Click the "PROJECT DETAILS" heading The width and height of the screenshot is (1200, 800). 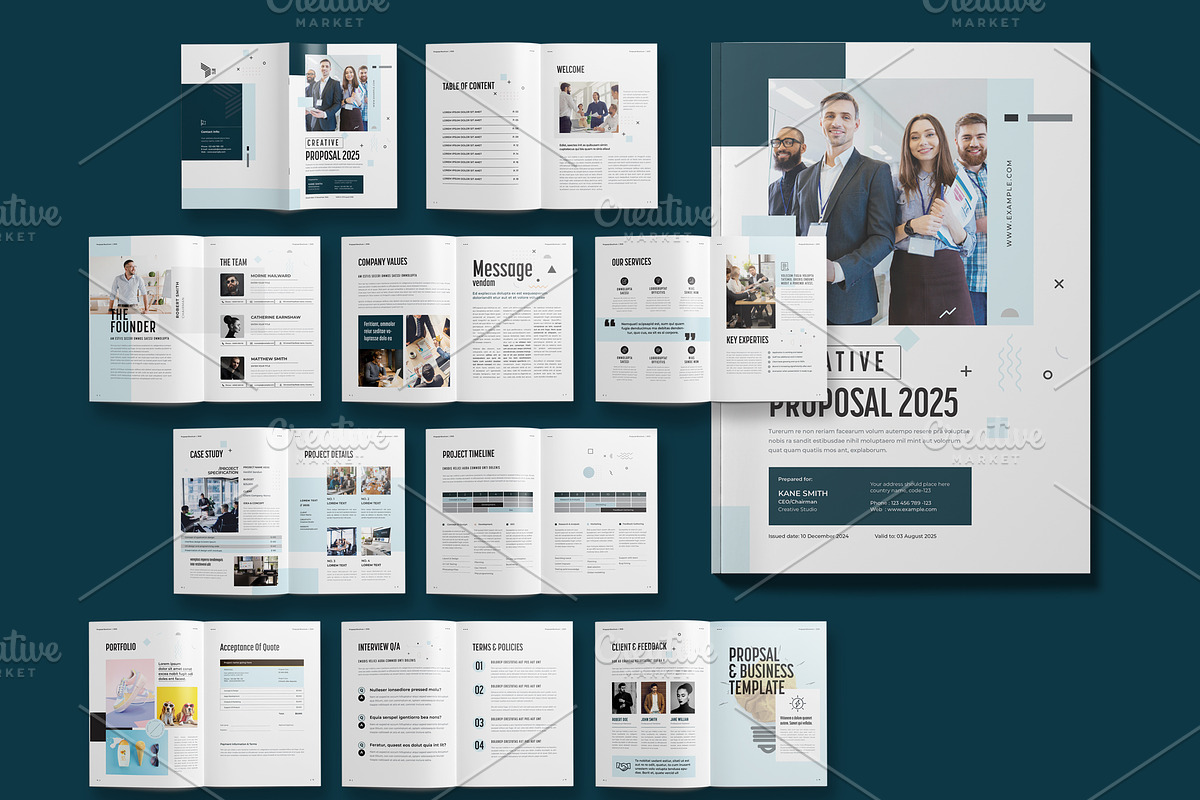click(x=329, y=455)
